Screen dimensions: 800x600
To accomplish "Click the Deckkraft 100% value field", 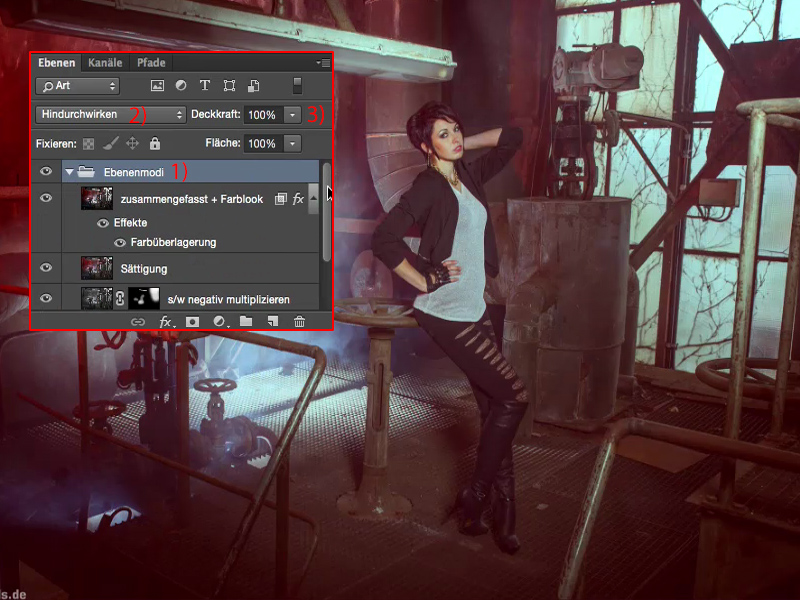I will (264, 115).
